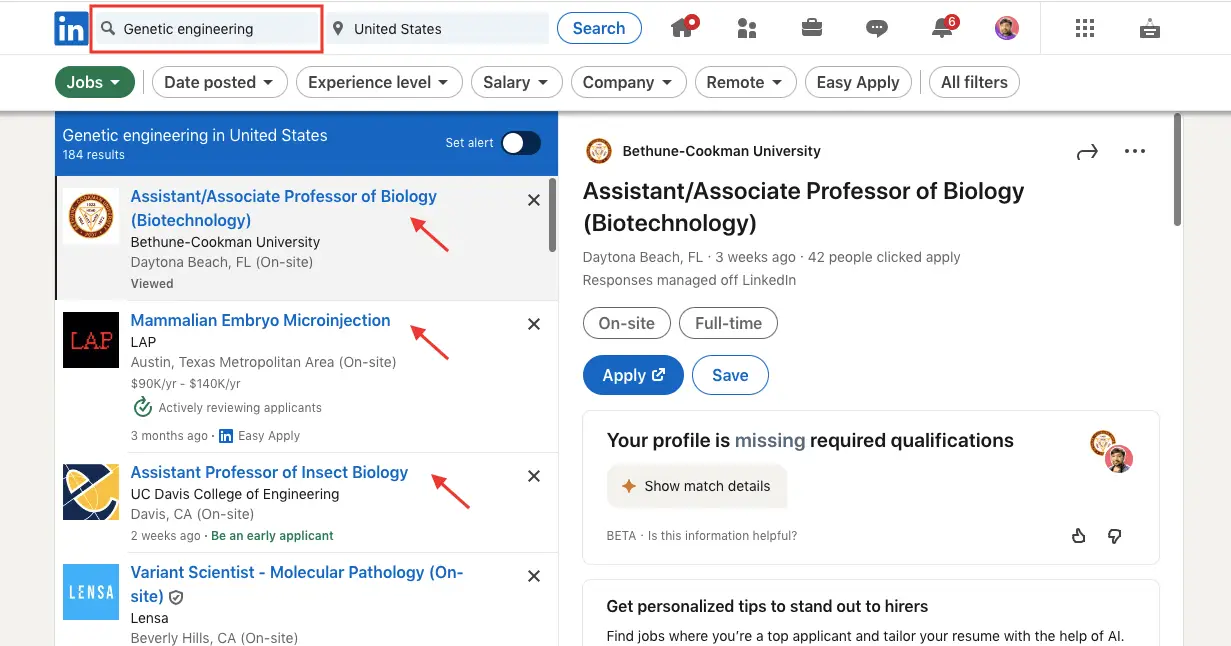Screen dimensions: 1231x646
Task: Dismiss the Variant Scientist listing
Action: 534,576
